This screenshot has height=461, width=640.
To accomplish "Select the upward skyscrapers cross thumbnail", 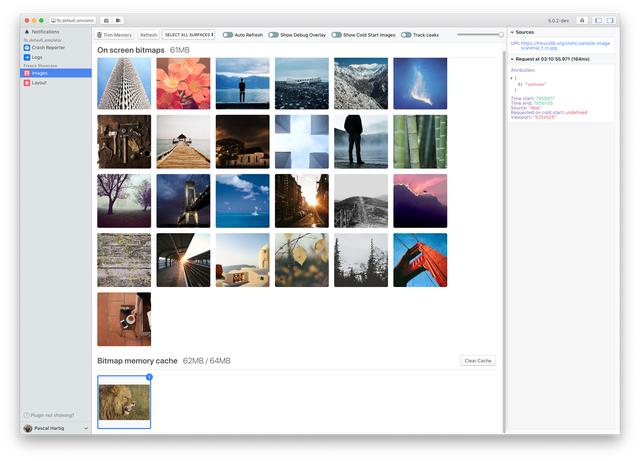I will (302, 142).
